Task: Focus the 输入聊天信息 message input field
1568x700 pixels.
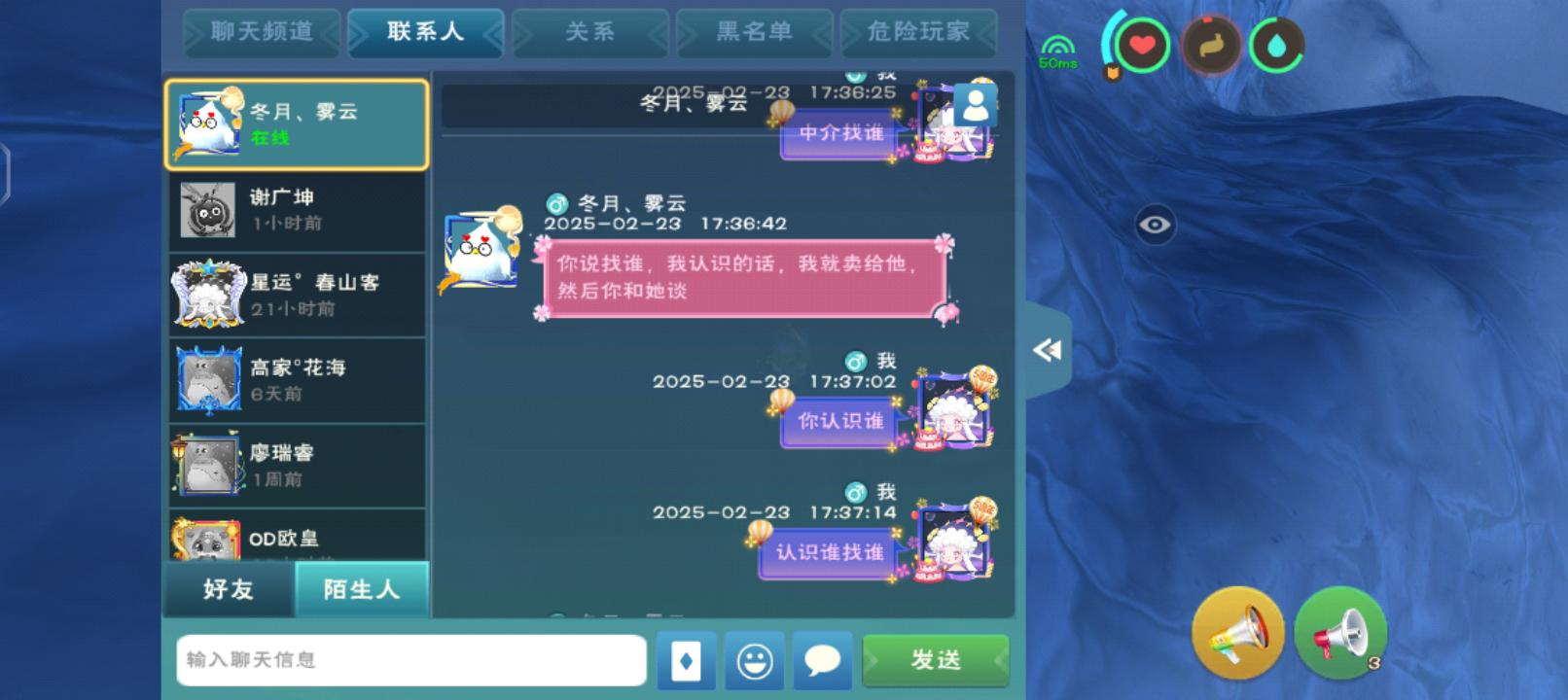Action: coord(411,660)
